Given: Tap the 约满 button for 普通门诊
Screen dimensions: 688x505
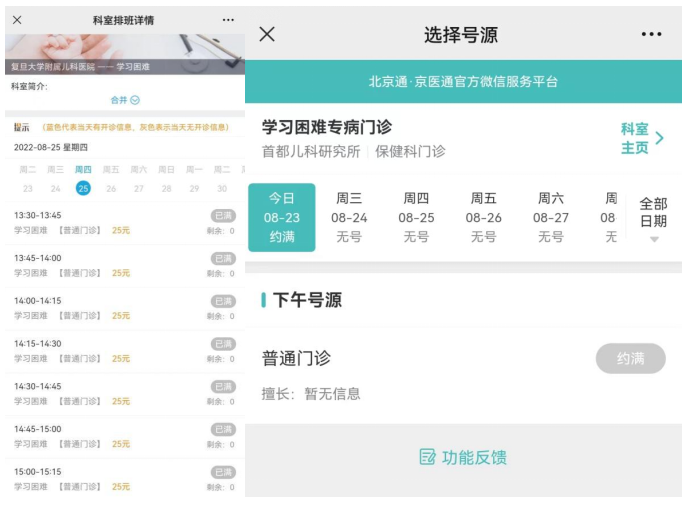Looking at the screenshot, I should point(630,358).
